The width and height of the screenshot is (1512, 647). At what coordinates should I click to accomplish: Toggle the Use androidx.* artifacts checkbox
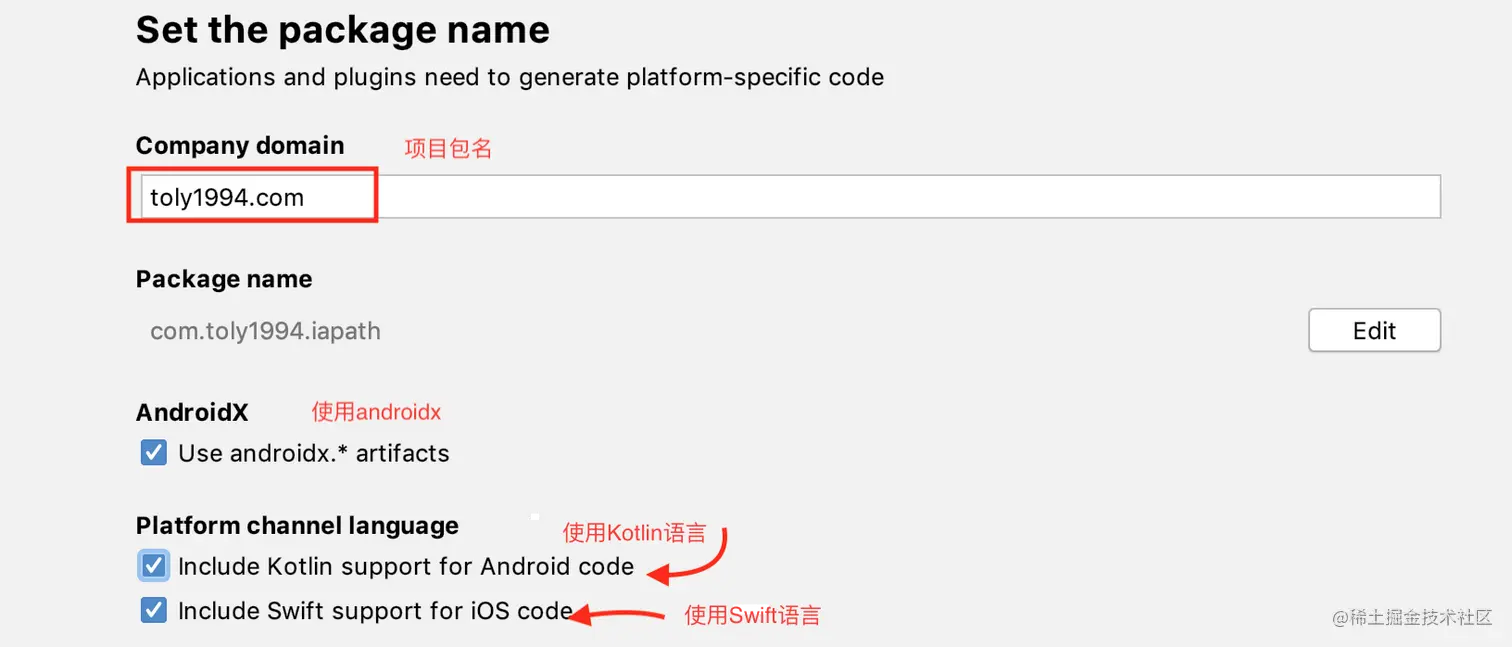tap(153, 453)
